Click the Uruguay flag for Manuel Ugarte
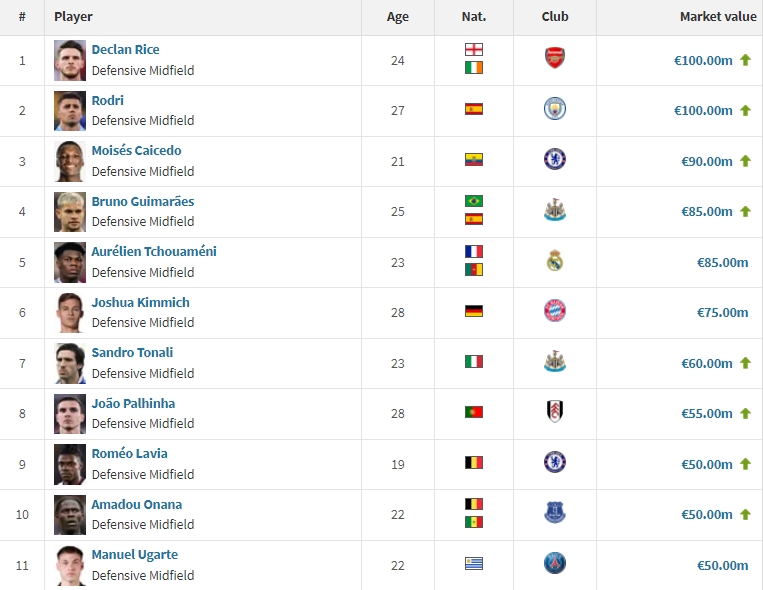 pyautogui.click(x=473, y=564)
